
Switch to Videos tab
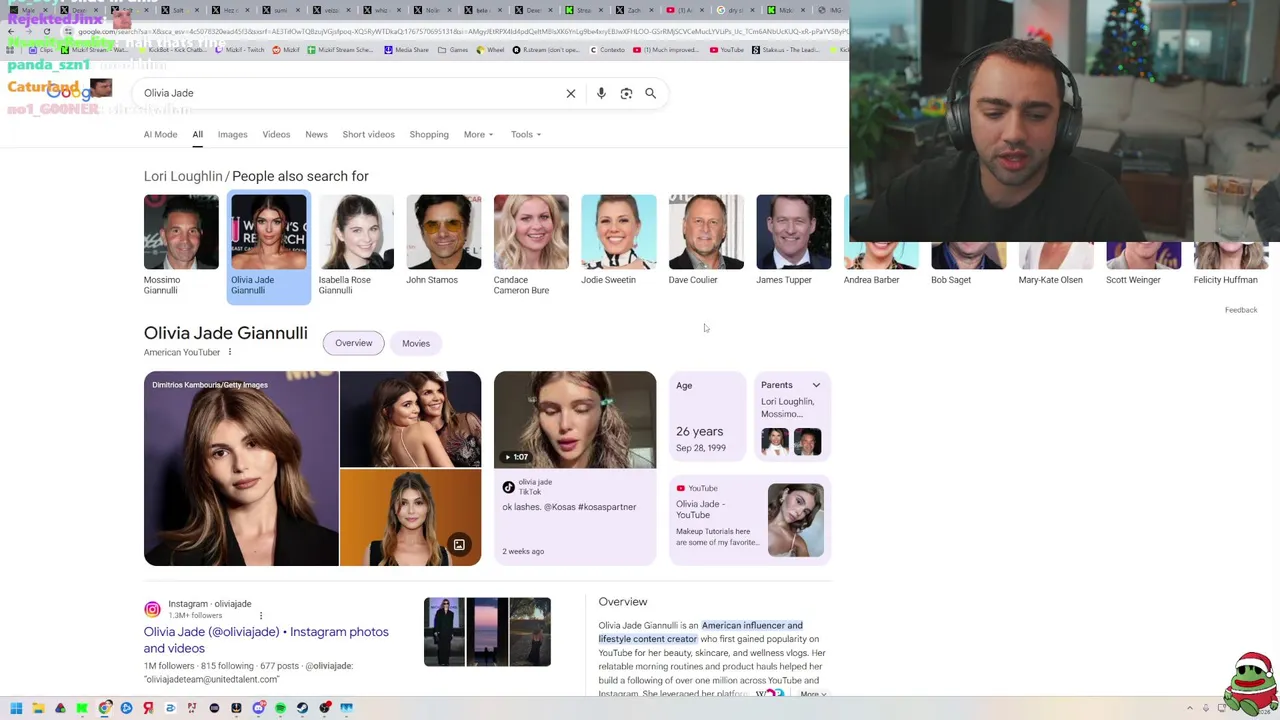pyautogui.click(x=276, y=134)
